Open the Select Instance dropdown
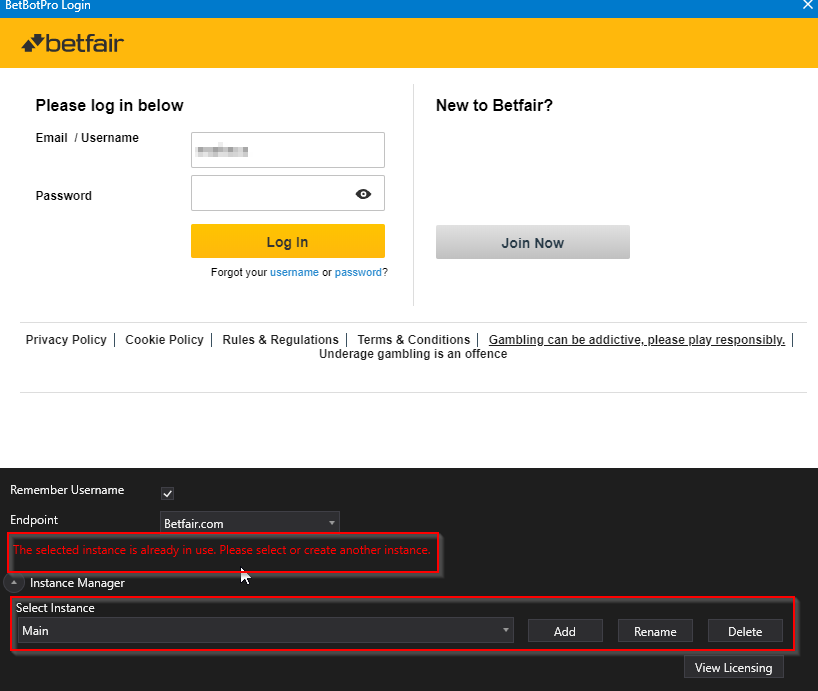The image size is (818, 691). (266, 631)
